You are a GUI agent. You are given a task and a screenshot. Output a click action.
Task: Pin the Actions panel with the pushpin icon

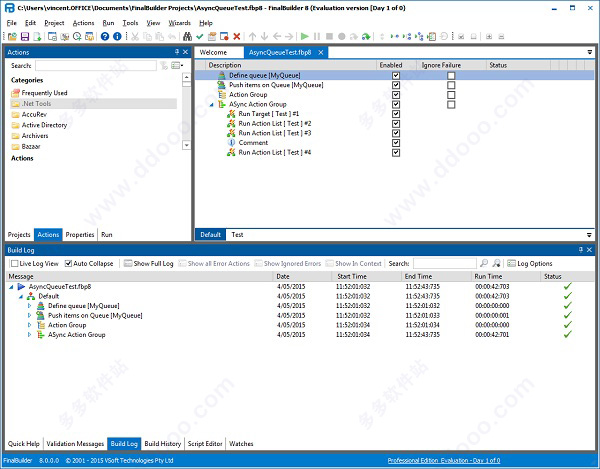177,52
